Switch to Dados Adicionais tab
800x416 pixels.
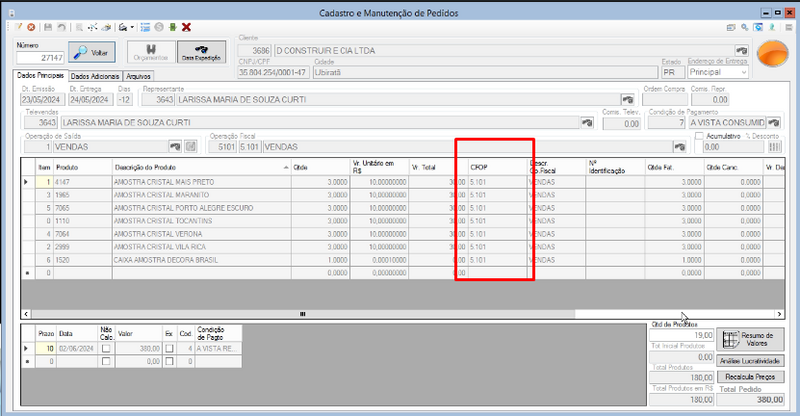95,76
